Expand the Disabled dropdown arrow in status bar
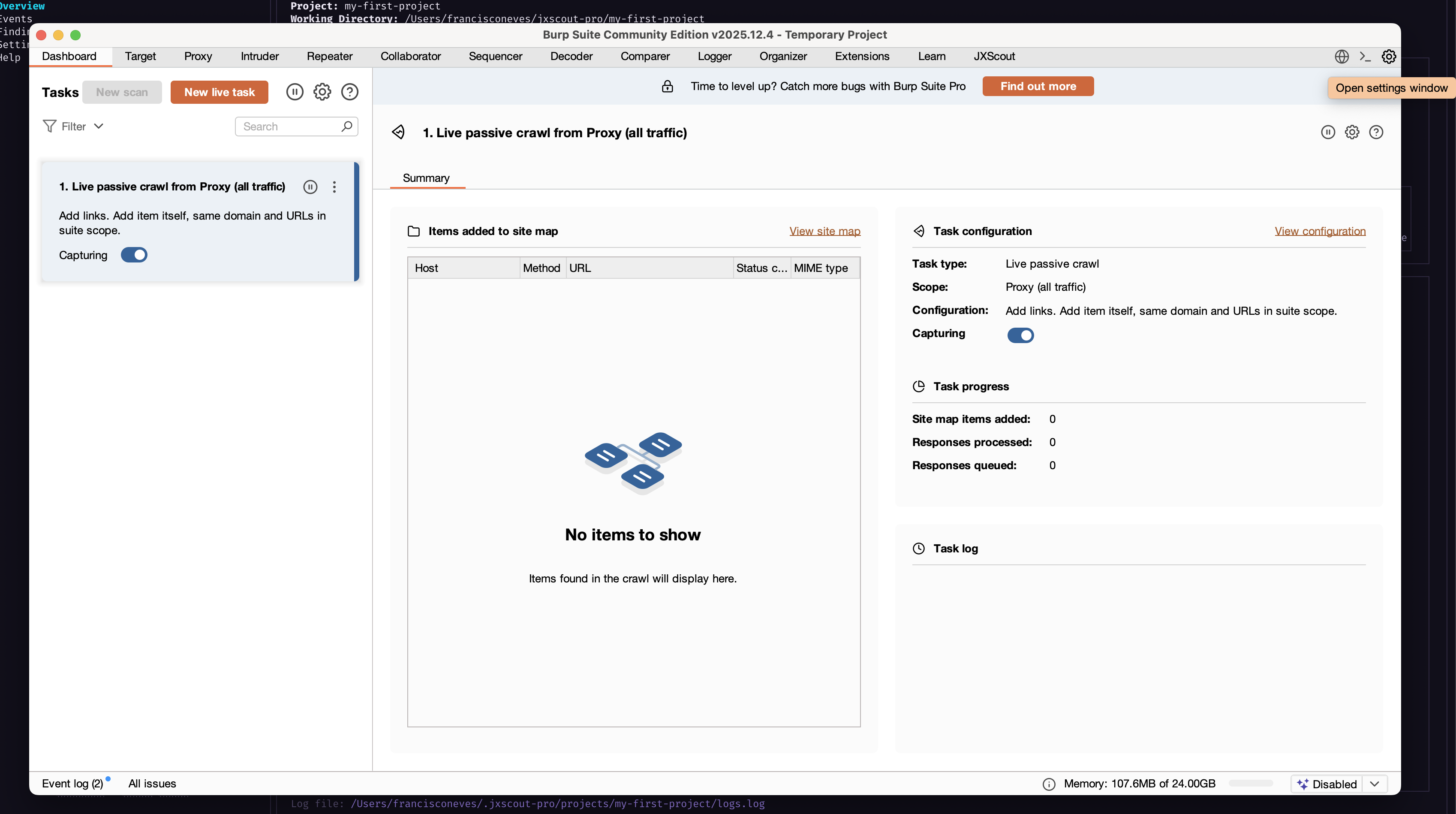The height and width of the screenshot is (814, 1456). tap(1375, 784)
